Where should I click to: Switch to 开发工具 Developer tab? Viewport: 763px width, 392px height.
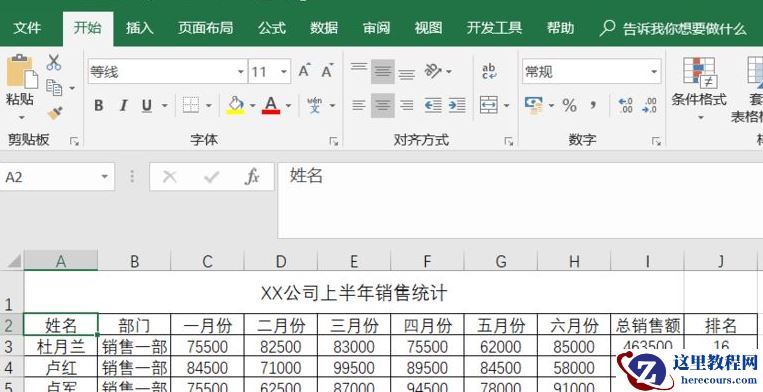(494, 28)
